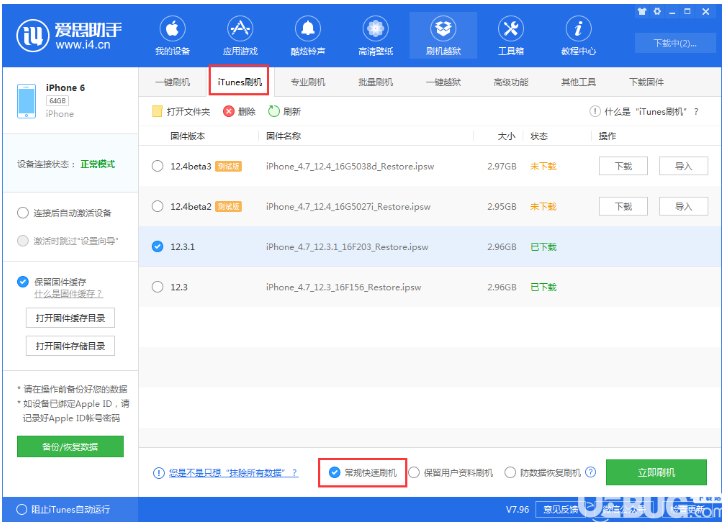Viewport: 727px width, 527px height.
Task: Switch to 高级功能 tab
Action: pyautogui.click(x=511, y=82)
